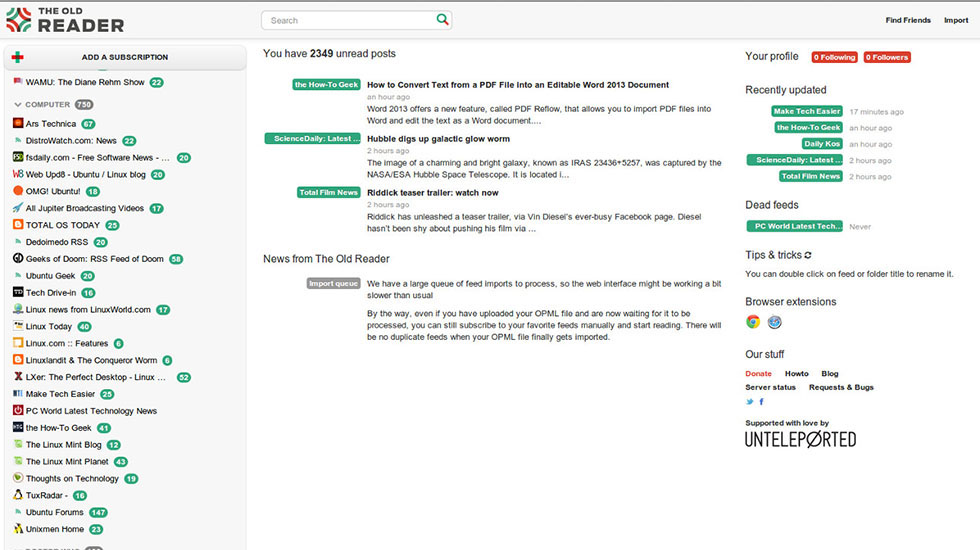Click the red 0 Following badge
The image size is (980, 550).
coord(834,58)
